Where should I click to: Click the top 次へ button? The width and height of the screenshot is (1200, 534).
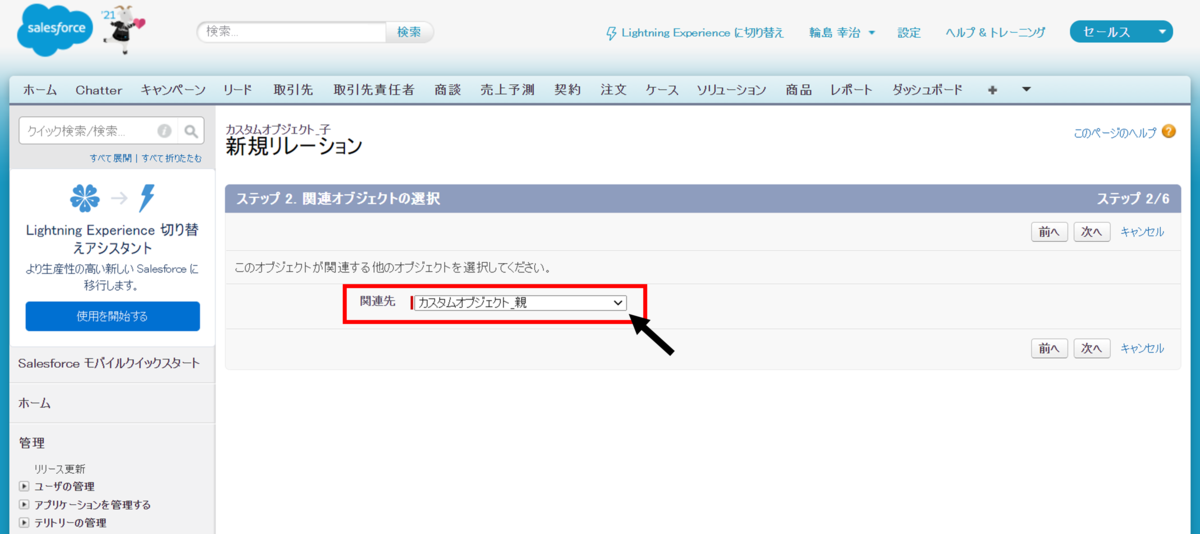[1092, 232]
